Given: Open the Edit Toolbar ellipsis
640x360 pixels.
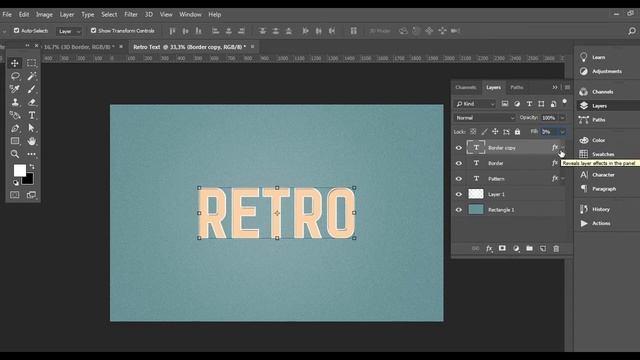Looking at the screenshot, I should 31,154.
